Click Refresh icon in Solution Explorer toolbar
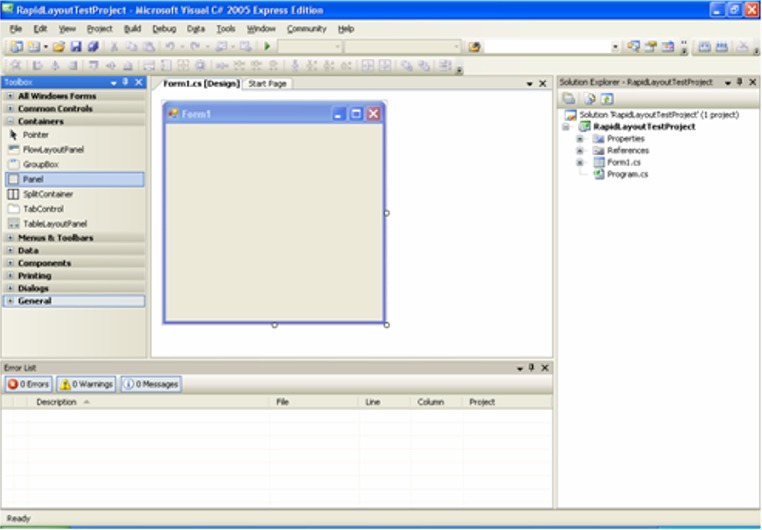Image resolution: width=762 pixels, height=530 pixels. click(x=607, y=99)
